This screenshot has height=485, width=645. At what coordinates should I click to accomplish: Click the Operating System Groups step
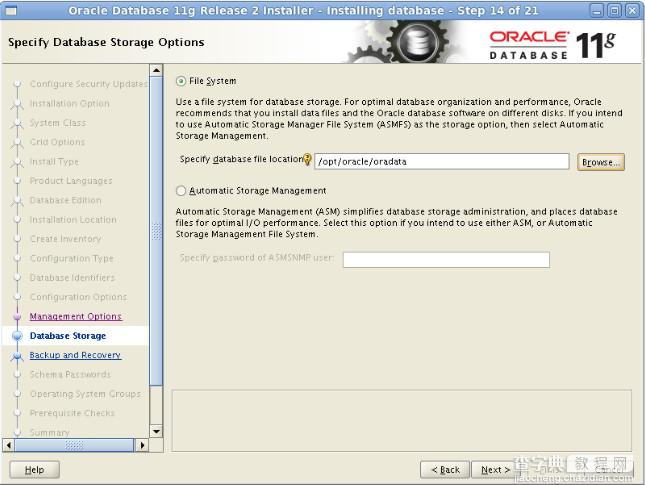click(x=85, y=394)
